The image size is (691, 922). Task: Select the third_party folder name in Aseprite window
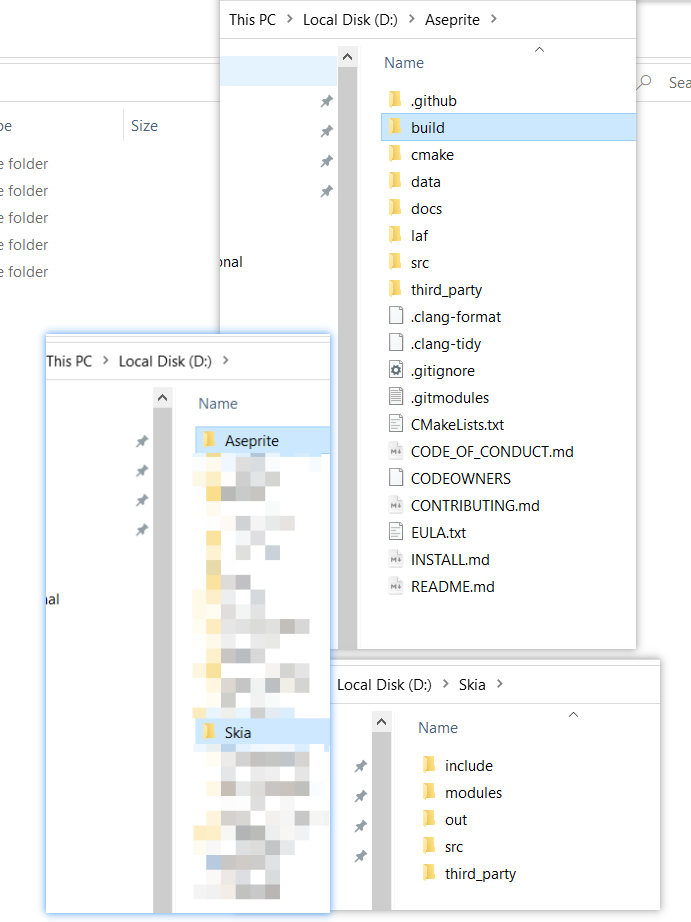pyautogui.click(x=446, y=290)
